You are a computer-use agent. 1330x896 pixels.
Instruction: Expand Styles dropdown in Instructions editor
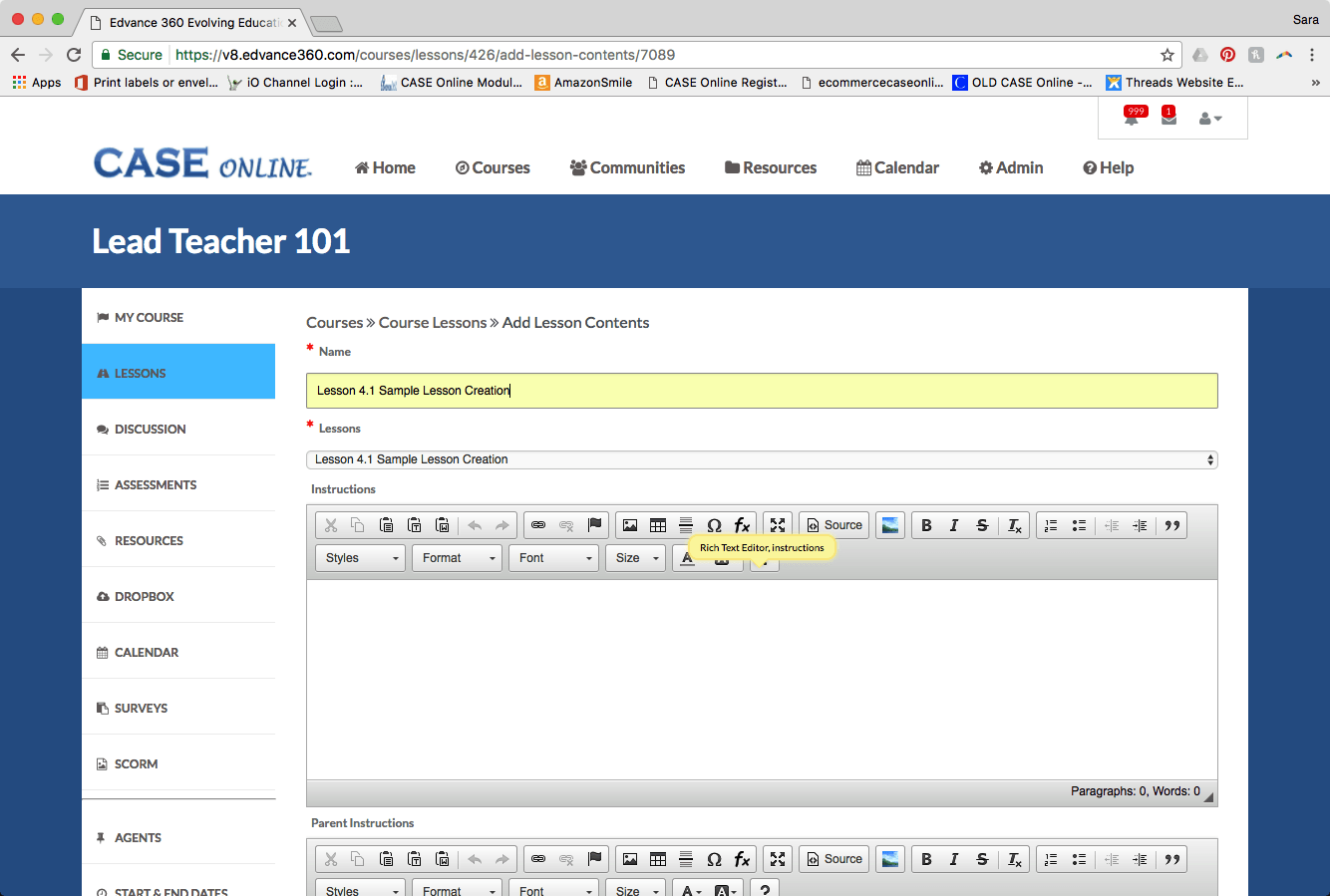coord(361,558)
